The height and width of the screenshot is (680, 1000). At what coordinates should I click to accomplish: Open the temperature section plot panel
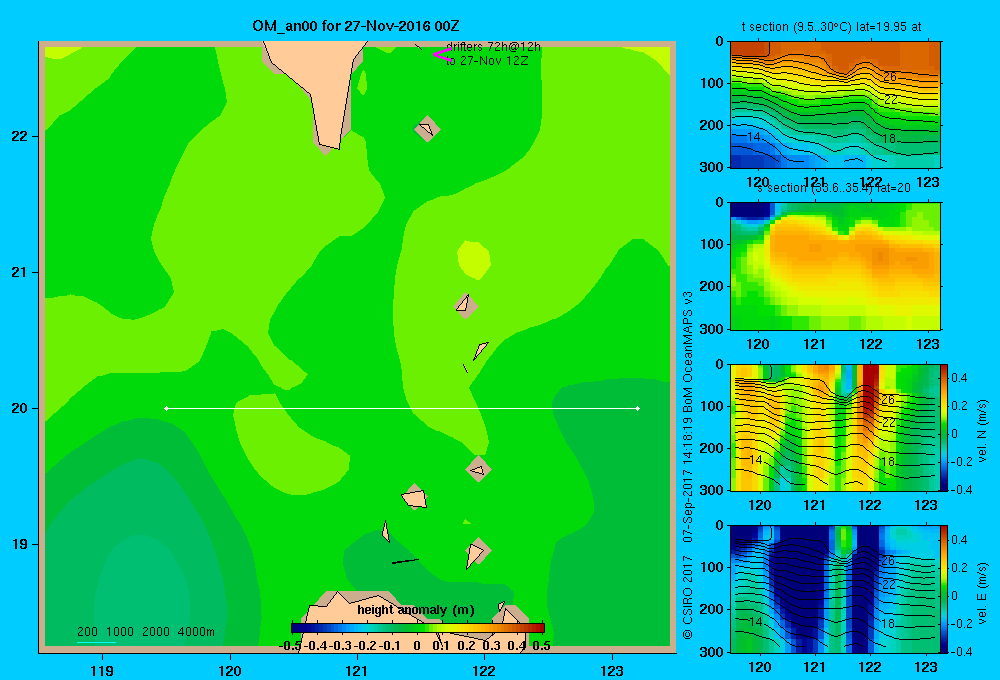[x=835, y=105]
